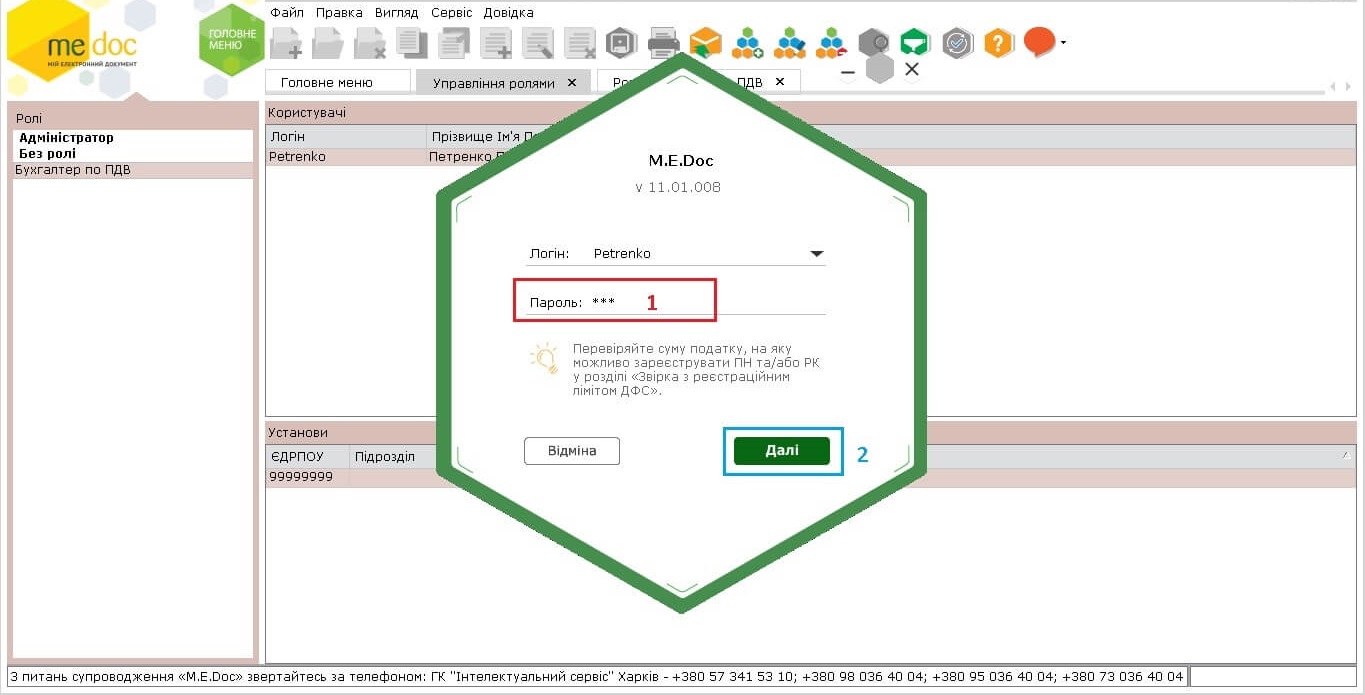Screen dimensions: 1365x695
Task: Open help via the orange question icon
Action: coord(998,43)
